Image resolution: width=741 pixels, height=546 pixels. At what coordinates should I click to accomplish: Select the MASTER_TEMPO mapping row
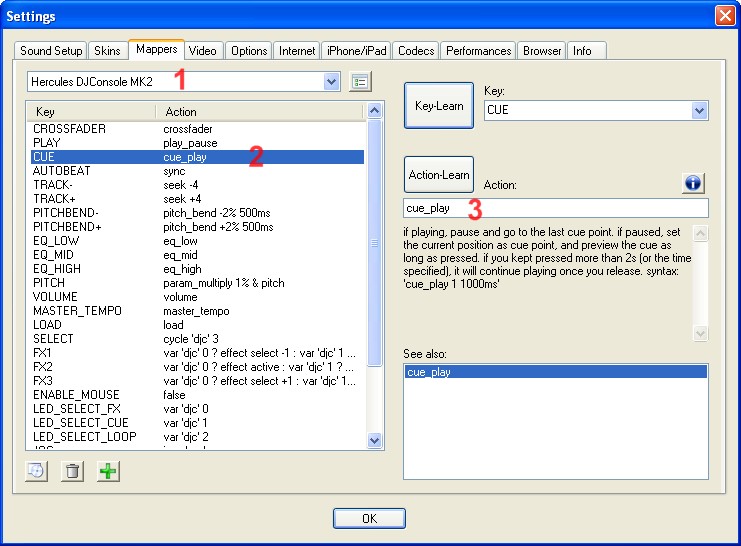coord(195,311)
